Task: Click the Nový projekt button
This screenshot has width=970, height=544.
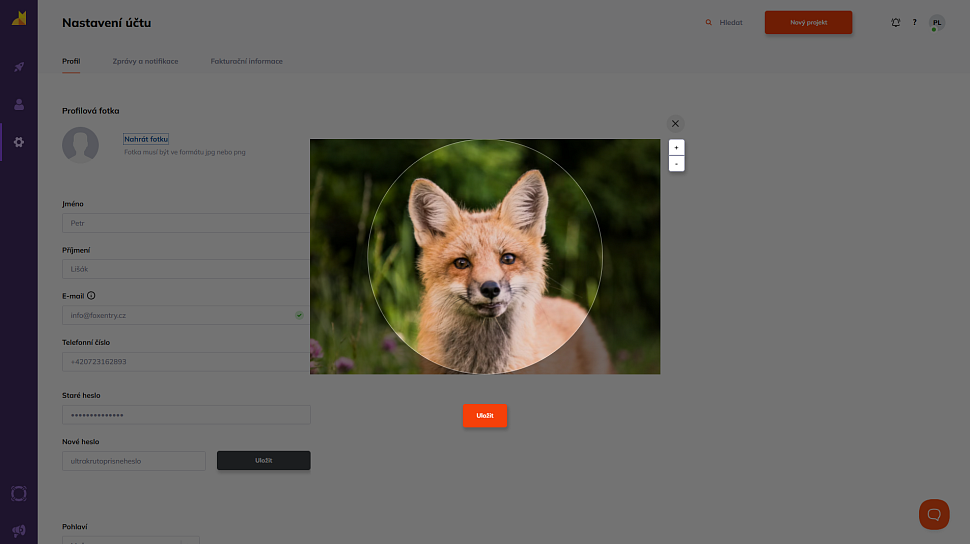Action: point(809,22)
